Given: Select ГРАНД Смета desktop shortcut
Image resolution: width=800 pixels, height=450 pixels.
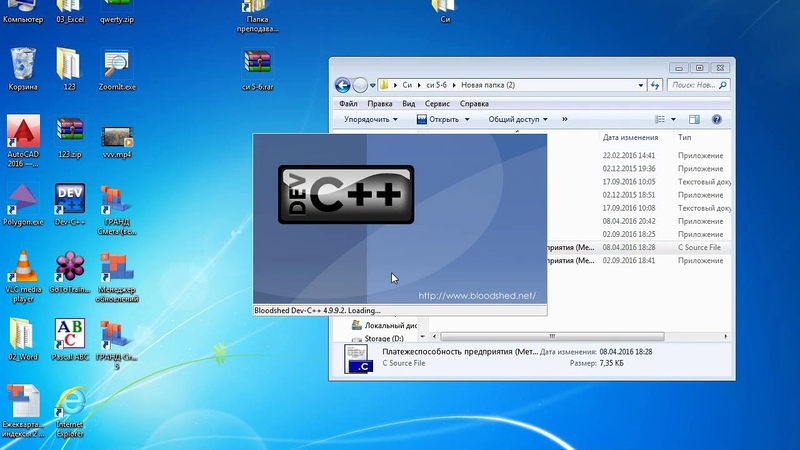Looking at the screenshot, I should [117, 209].
